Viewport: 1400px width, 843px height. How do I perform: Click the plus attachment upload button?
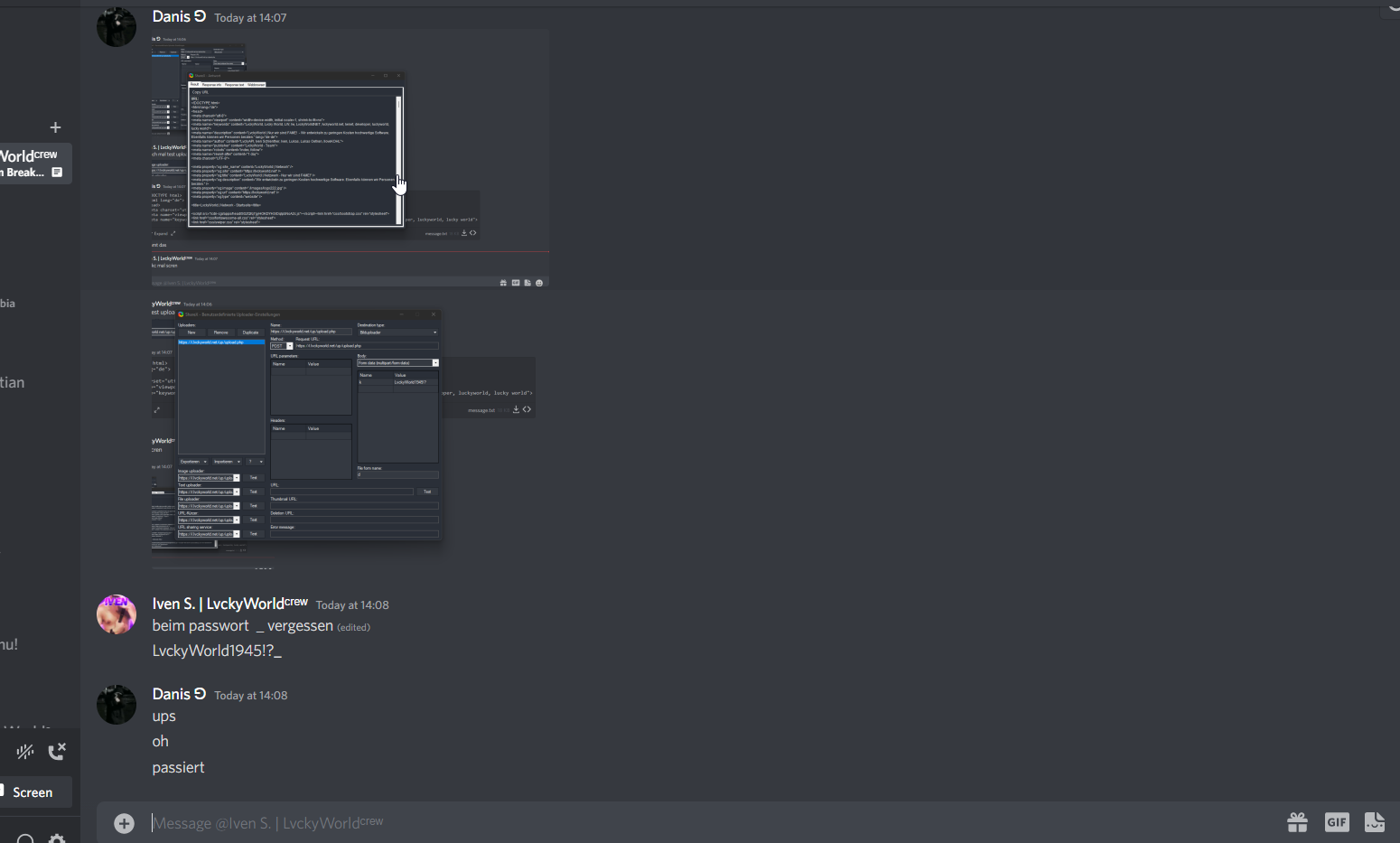[124, 823]
